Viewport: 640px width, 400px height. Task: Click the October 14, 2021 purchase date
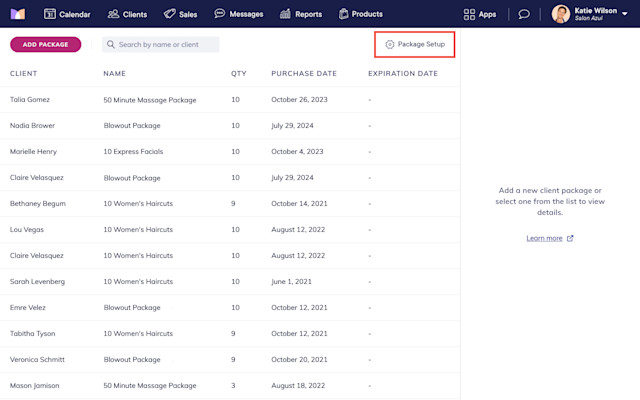click(299, 204)
